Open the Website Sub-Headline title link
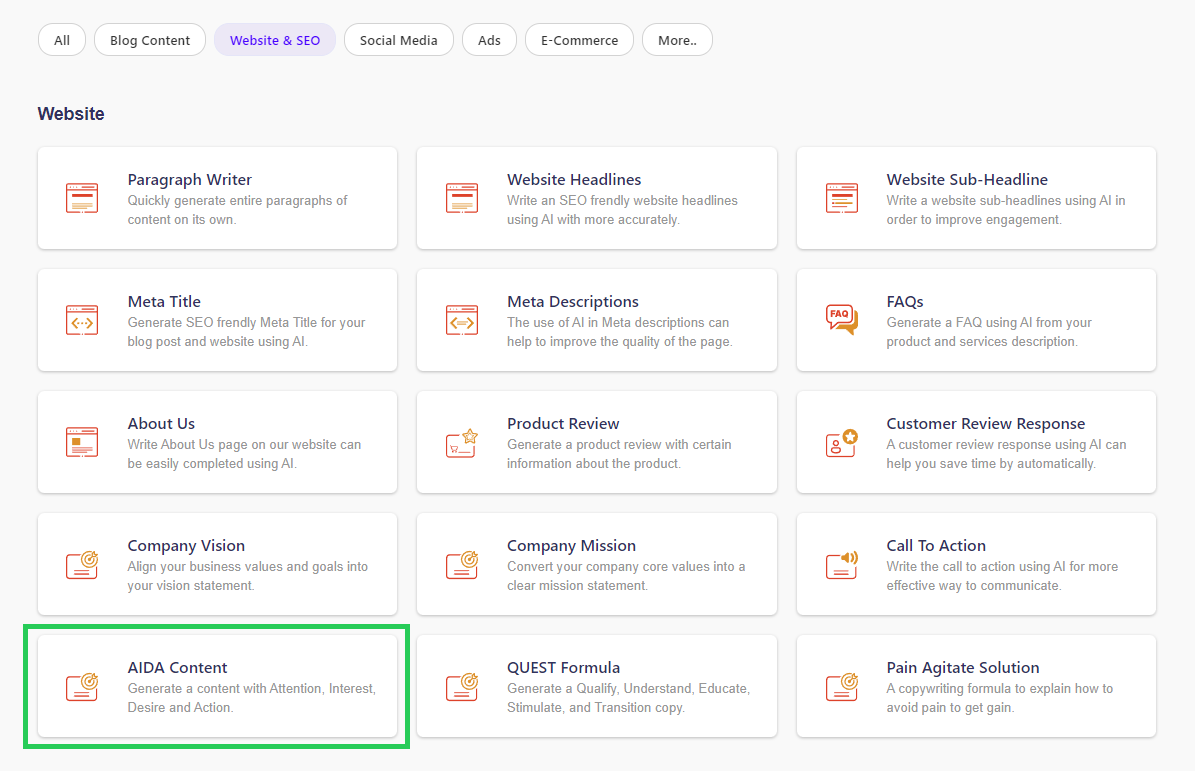 pyautogui.click(x=966, y=180)
